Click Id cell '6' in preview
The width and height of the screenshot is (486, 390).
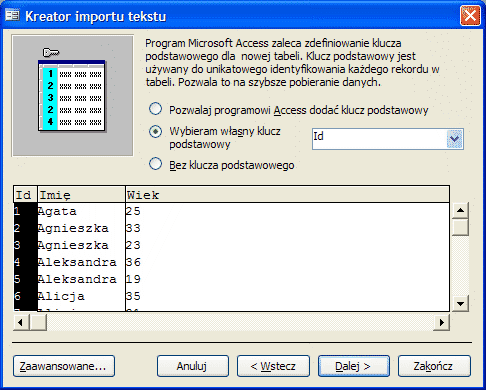pyautogui.click(x=25, y=296)
